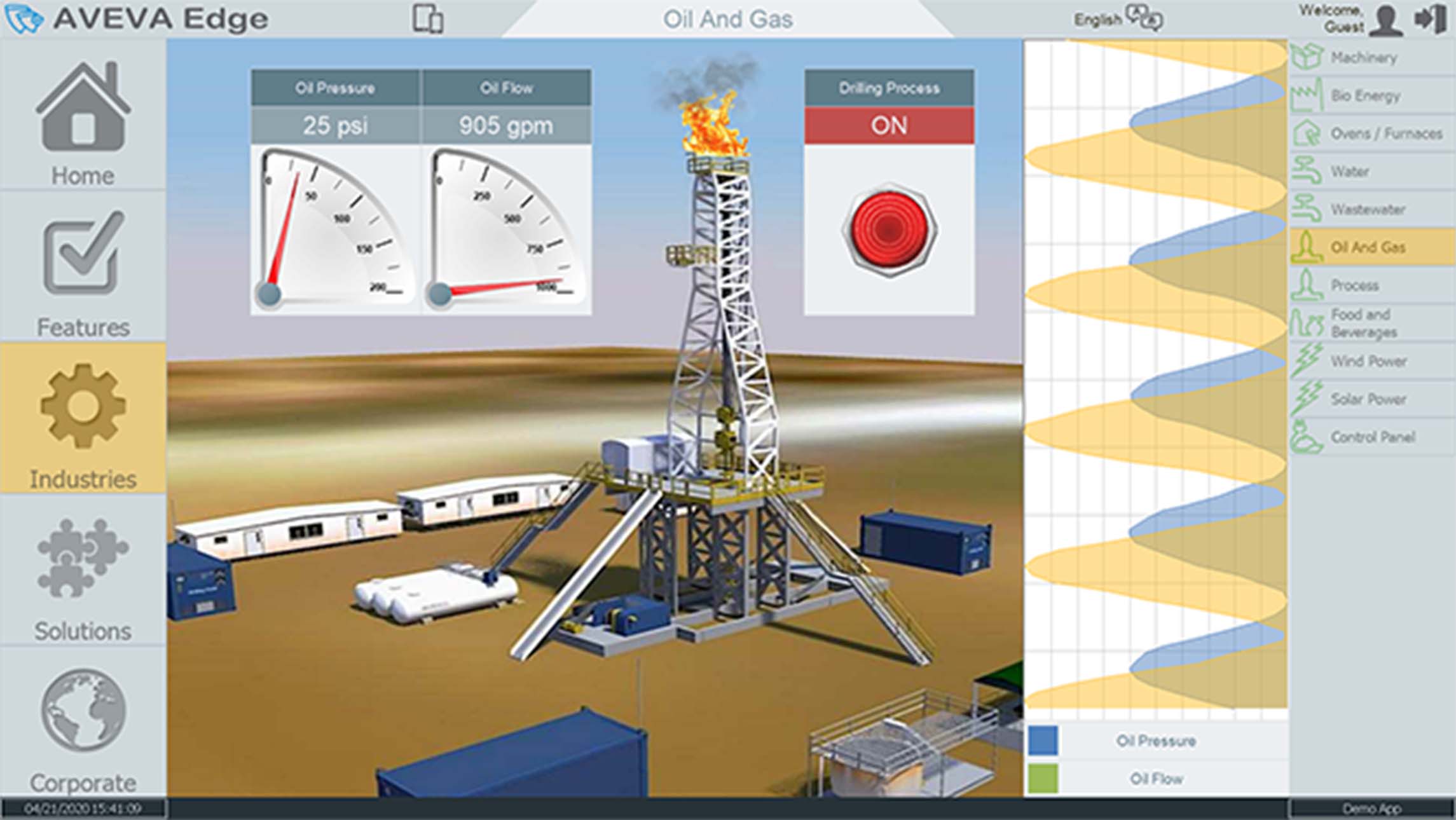Click the Oil Flow legend label

(x=1156, y=779)
